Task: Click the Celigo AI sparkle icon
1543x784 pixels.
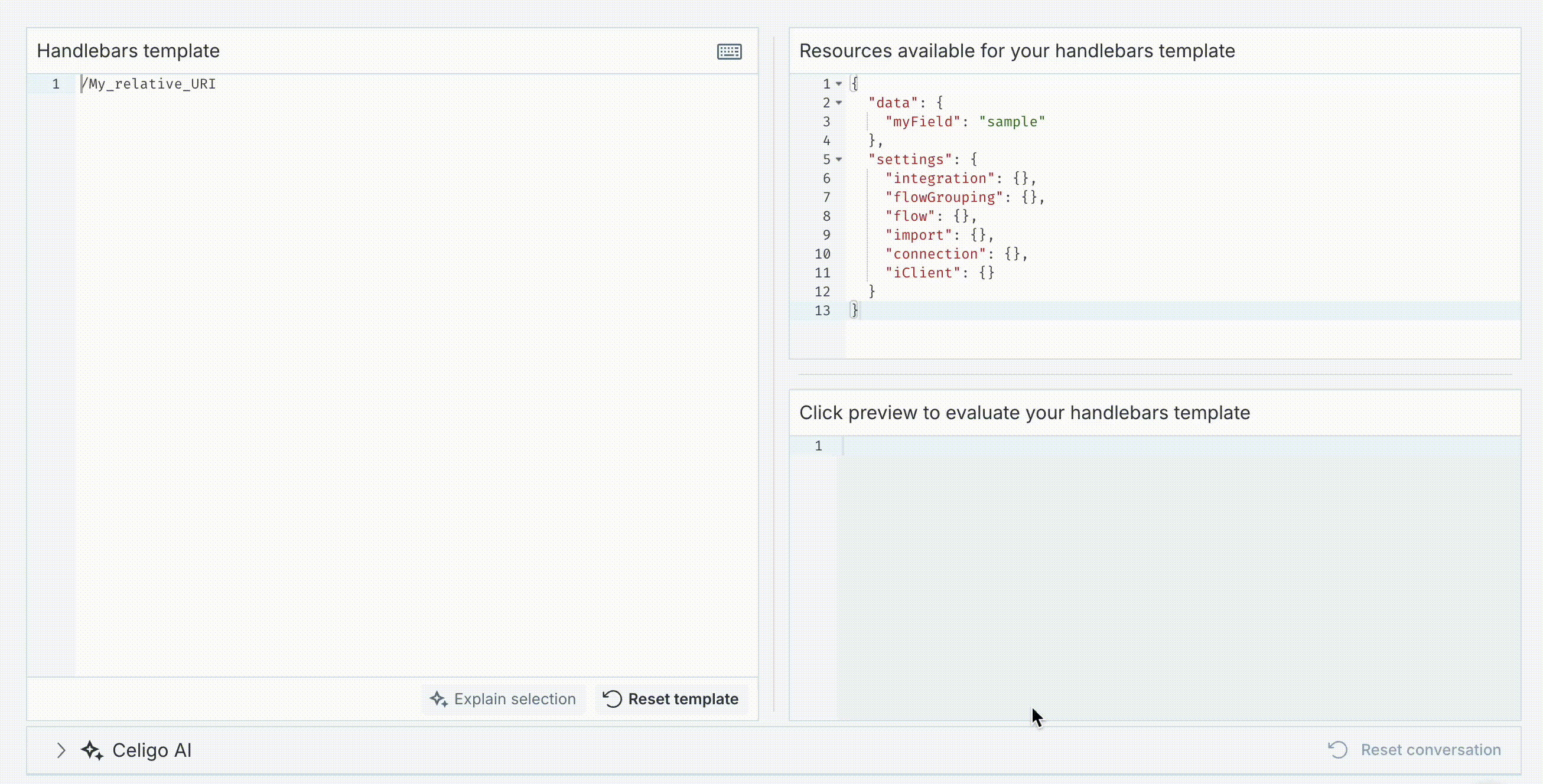Action: [92, 750]
